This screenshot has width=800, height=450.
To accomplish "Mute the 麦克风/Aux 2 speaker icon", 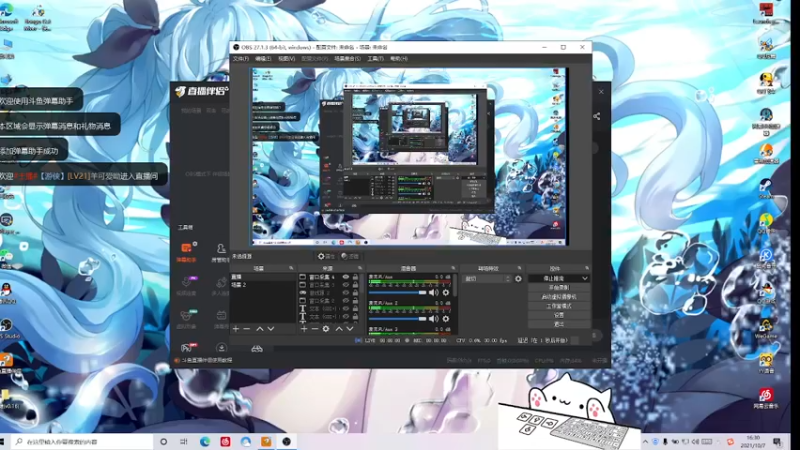I will (433, 319).
